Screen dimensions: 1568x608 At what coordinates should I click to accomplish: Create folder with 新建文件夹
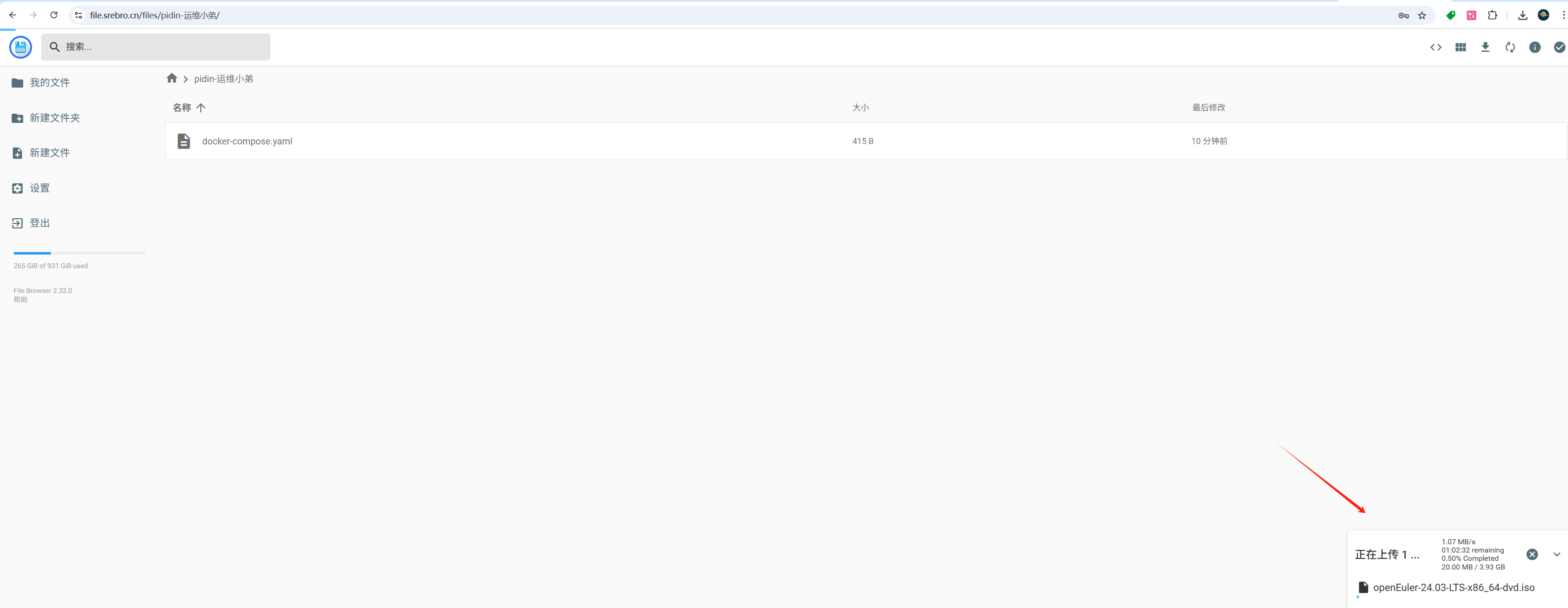[x=54, y=118]
